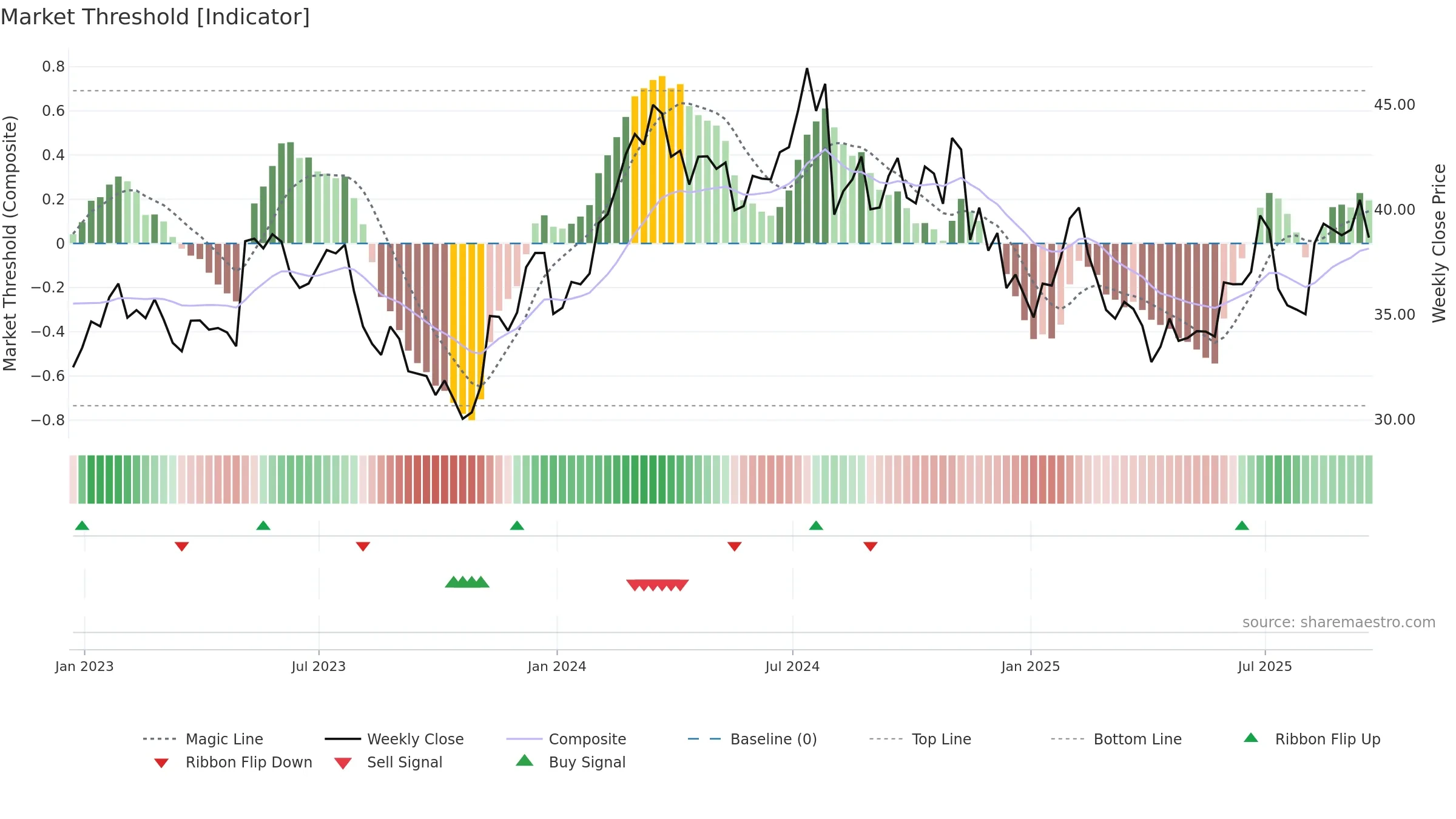Click the ribbon flip up marker before Jul 2025
1456x819 pixels.
pos(1242,525)
